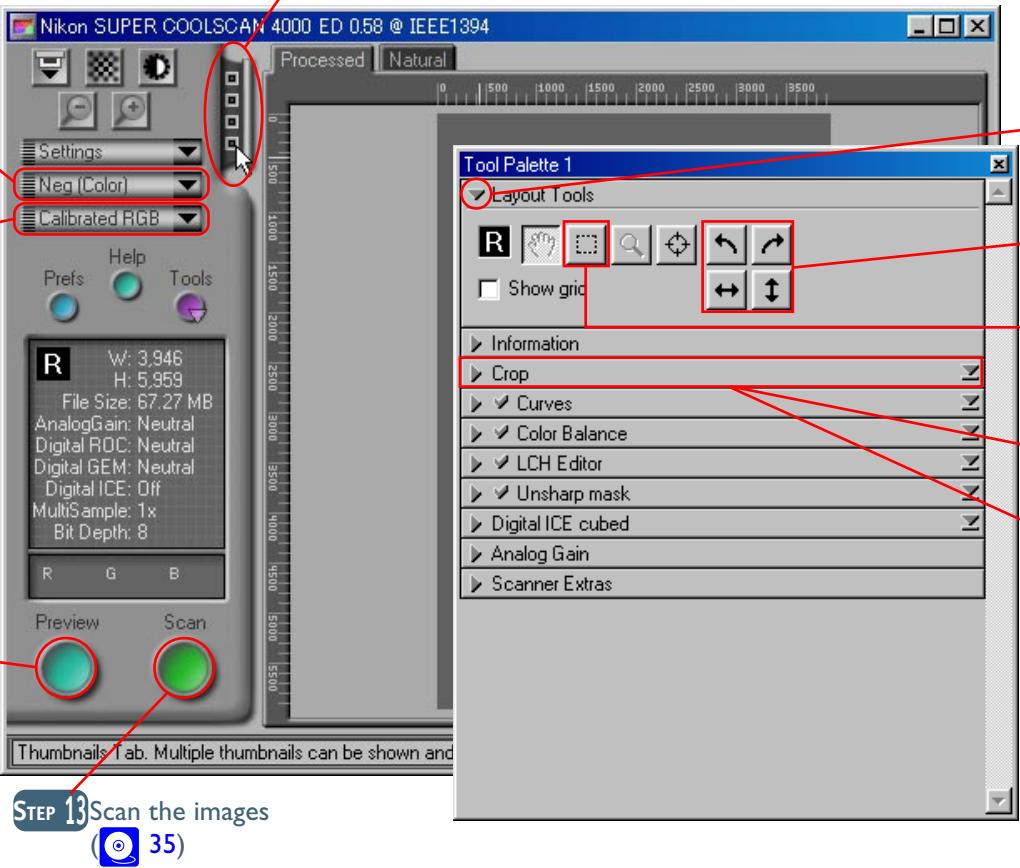Open the Calibrated RGB color model dropdown
Viewport: 1020px width, 868px height.
[111, 218]
